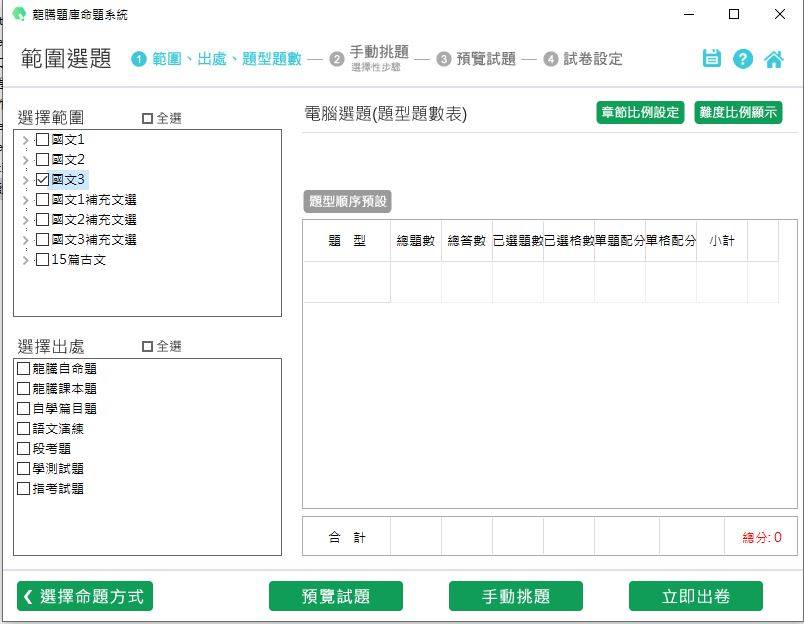Click 立即出卷 button
This screenshot has height=624, width=804.
(696, 596)
